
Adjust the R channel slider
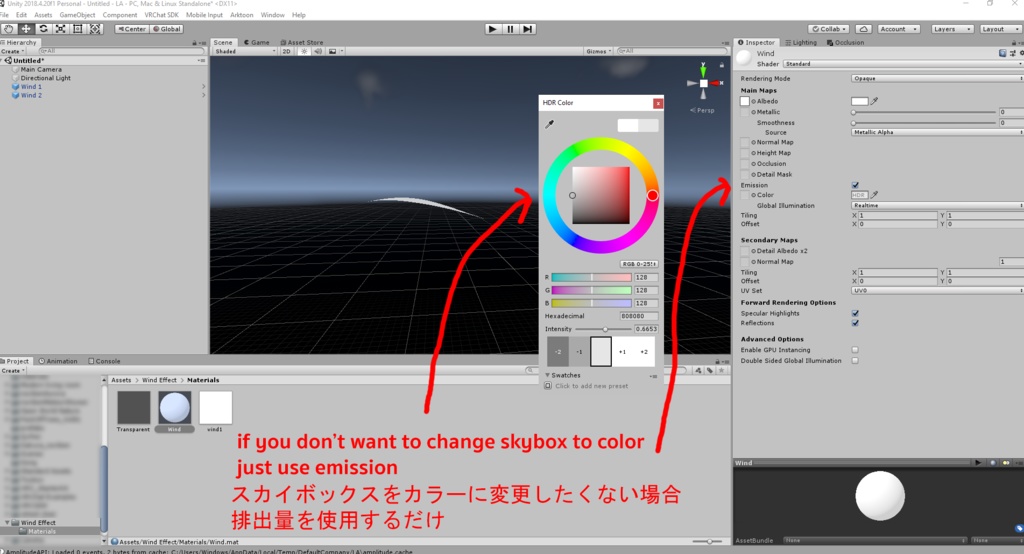click(591, 278)
